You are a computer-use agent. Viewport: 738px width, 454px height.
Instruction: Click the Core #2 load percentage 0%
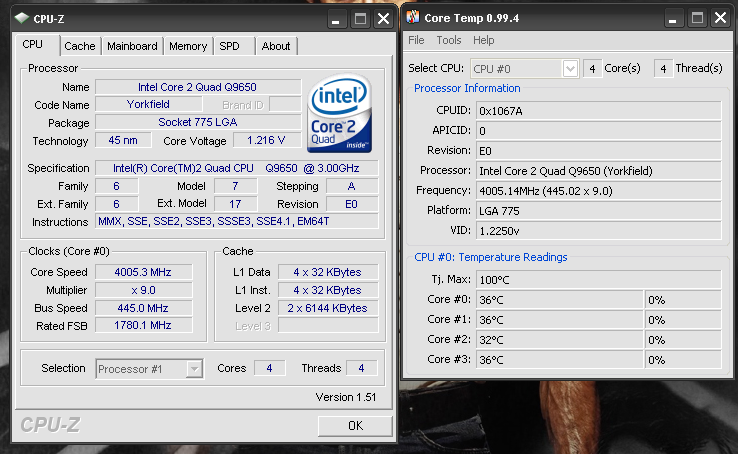click(x=682, y=340)
